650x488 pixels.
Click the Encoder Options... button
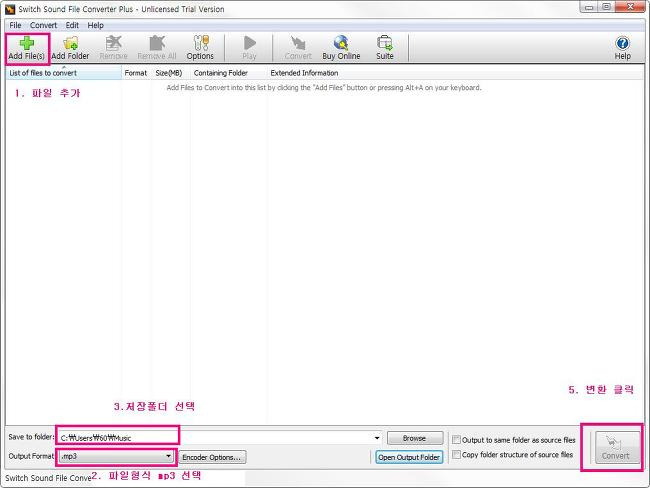(211, 457)
